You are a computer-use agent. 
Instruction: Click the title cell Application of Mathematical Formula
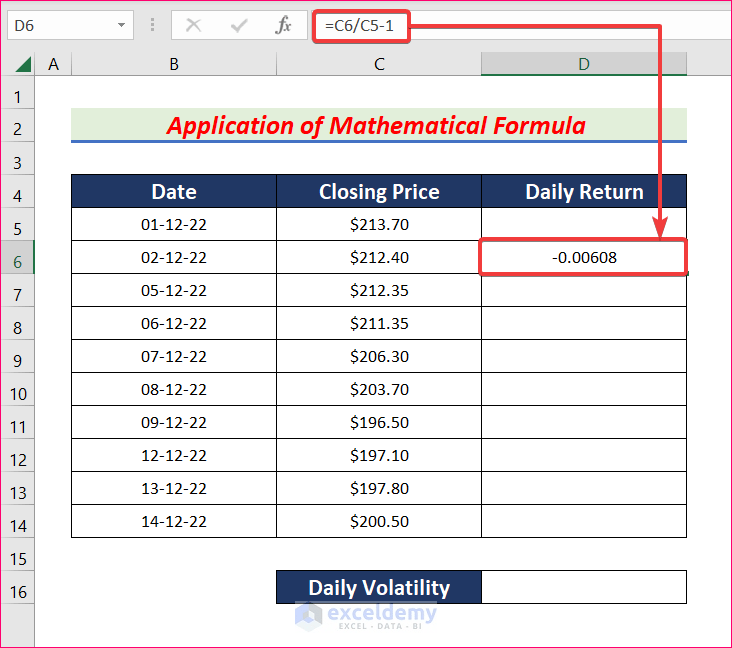tap(379, 125)
